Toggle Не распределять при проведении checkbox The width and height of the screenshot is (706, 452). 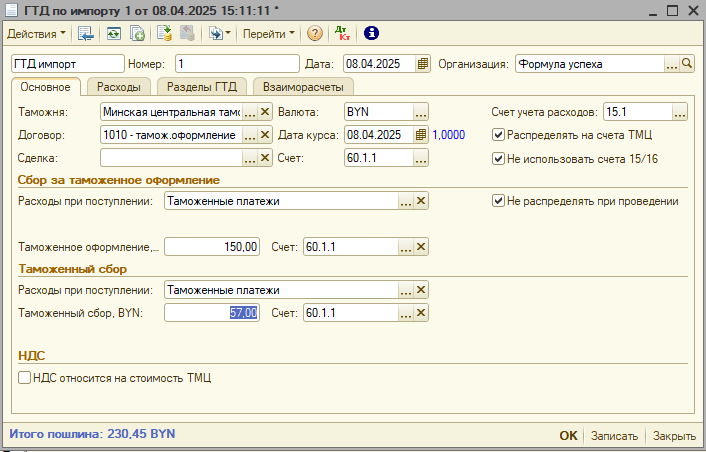coord(498,201)
